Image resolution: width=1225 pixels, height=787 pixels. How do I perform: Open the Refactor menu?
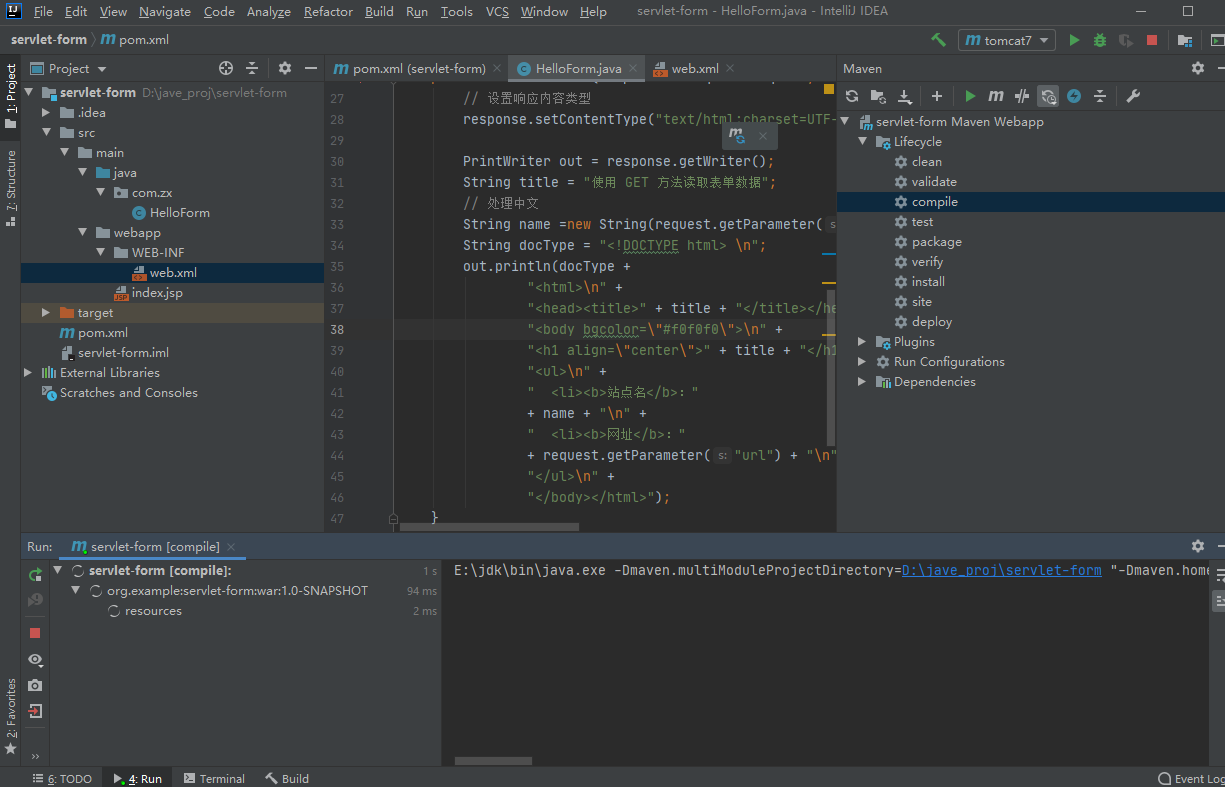[328, 12]
